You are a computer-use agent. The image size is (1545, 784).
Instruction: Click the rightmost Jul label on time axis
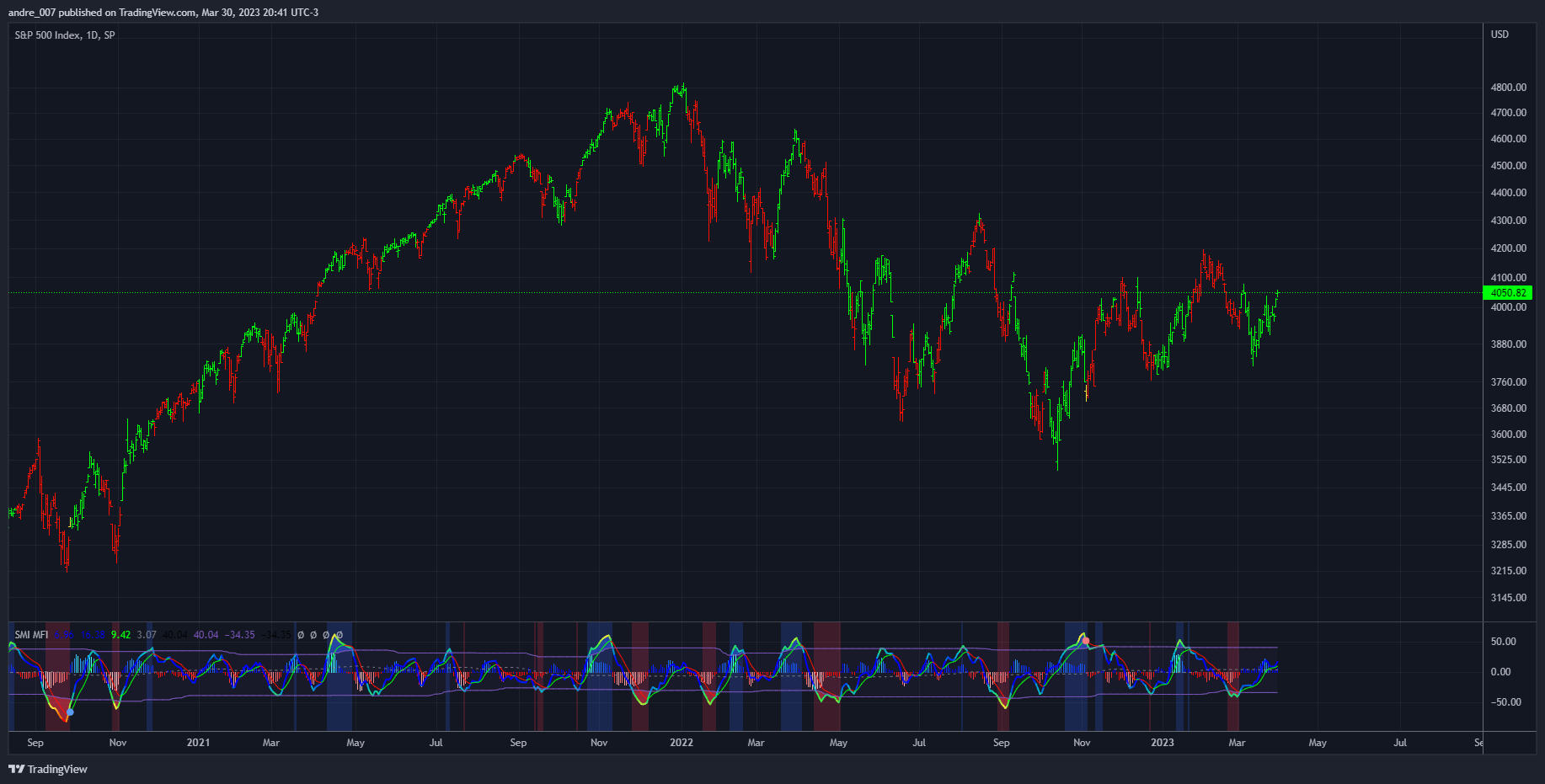click(x=1400, y=743)
